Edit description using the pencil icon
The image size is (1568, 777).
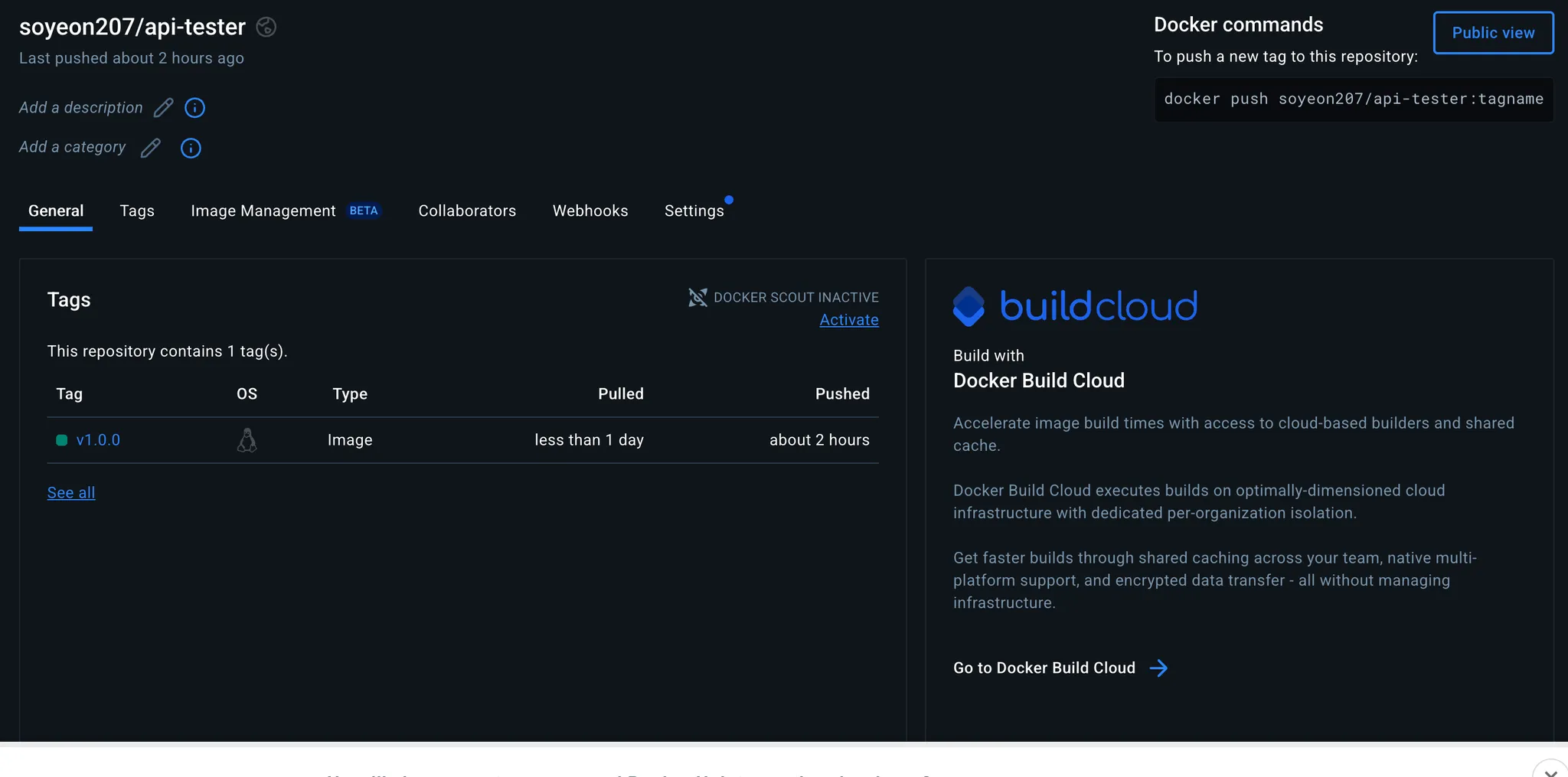coord(163,108)
